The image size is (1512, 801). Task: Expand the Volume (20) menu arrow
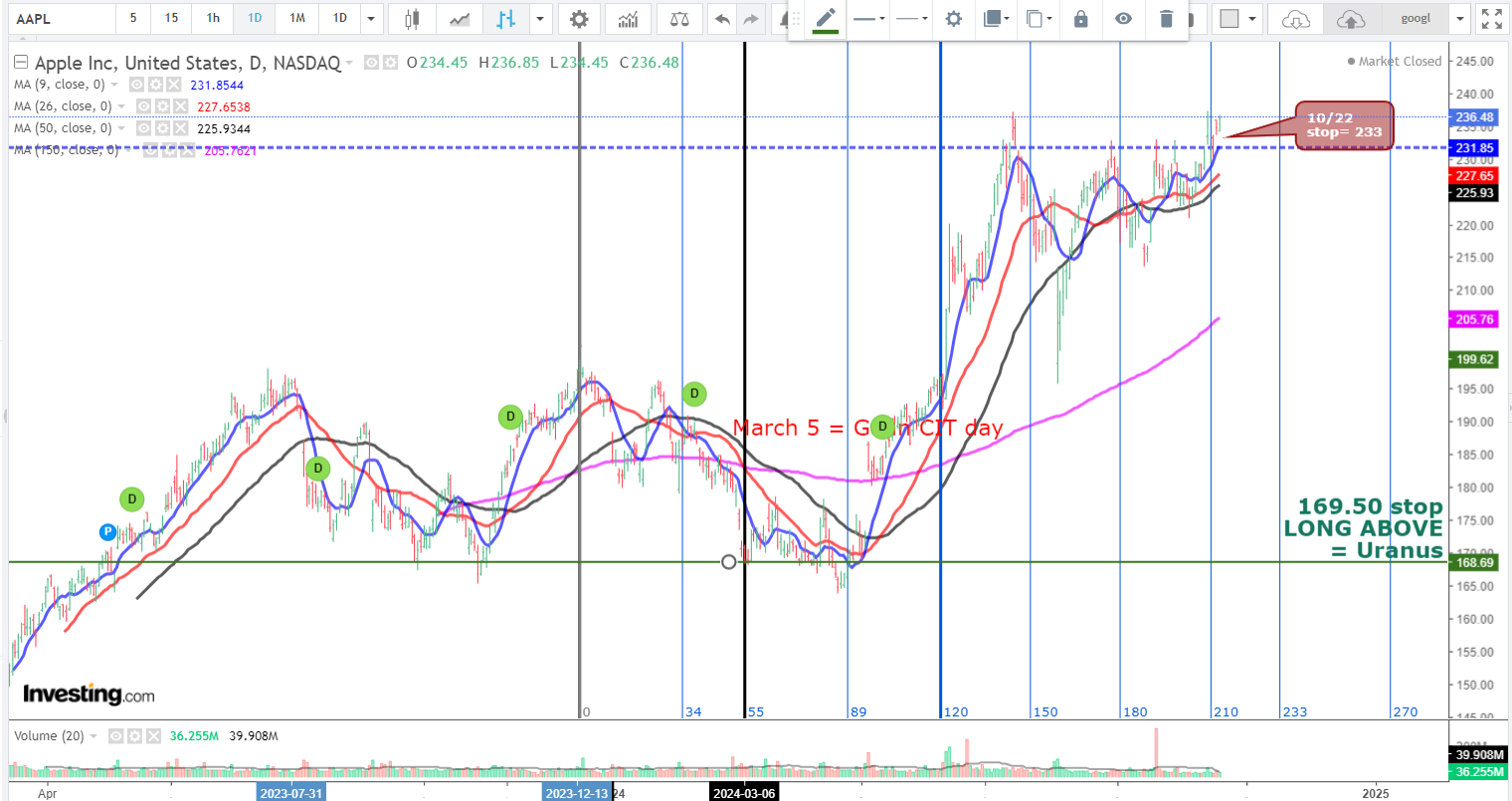coord(94,736)
